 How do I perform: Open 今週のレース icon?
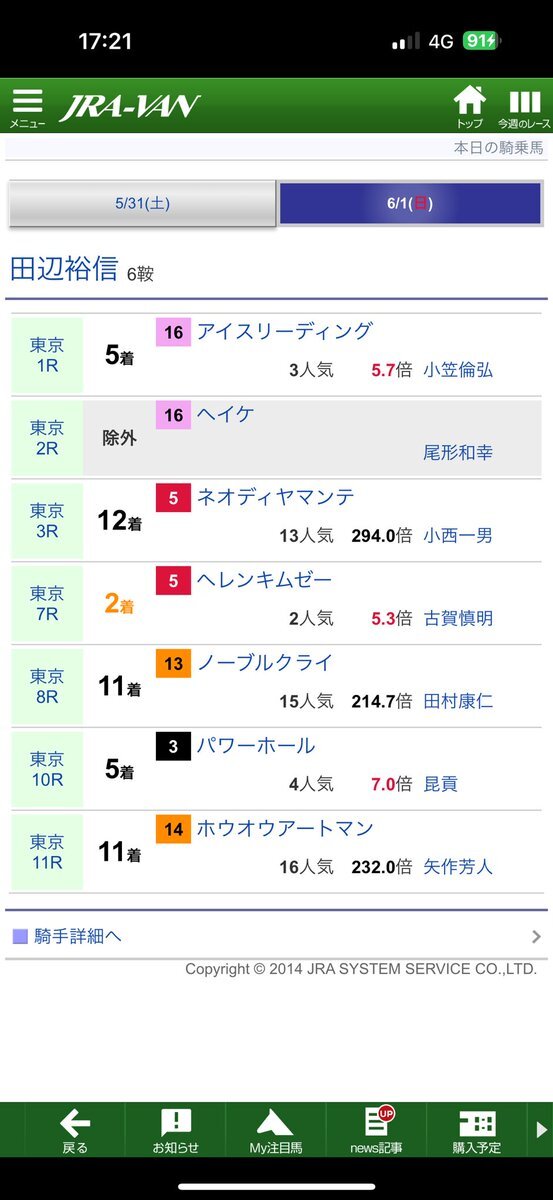pos(524,107)
